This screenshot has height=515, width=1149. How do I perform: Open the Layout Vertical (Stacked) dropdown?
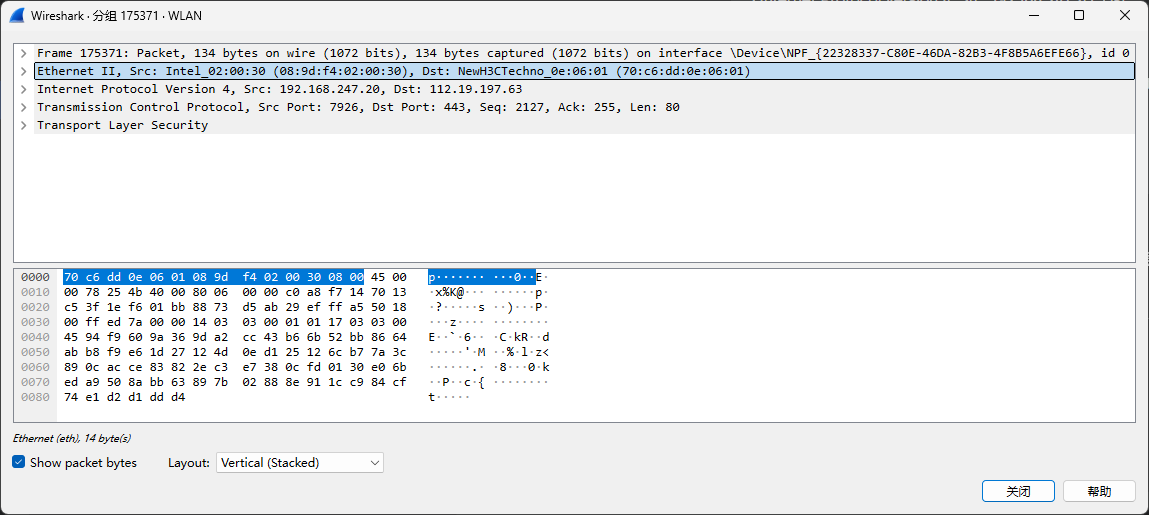(300, 462)
